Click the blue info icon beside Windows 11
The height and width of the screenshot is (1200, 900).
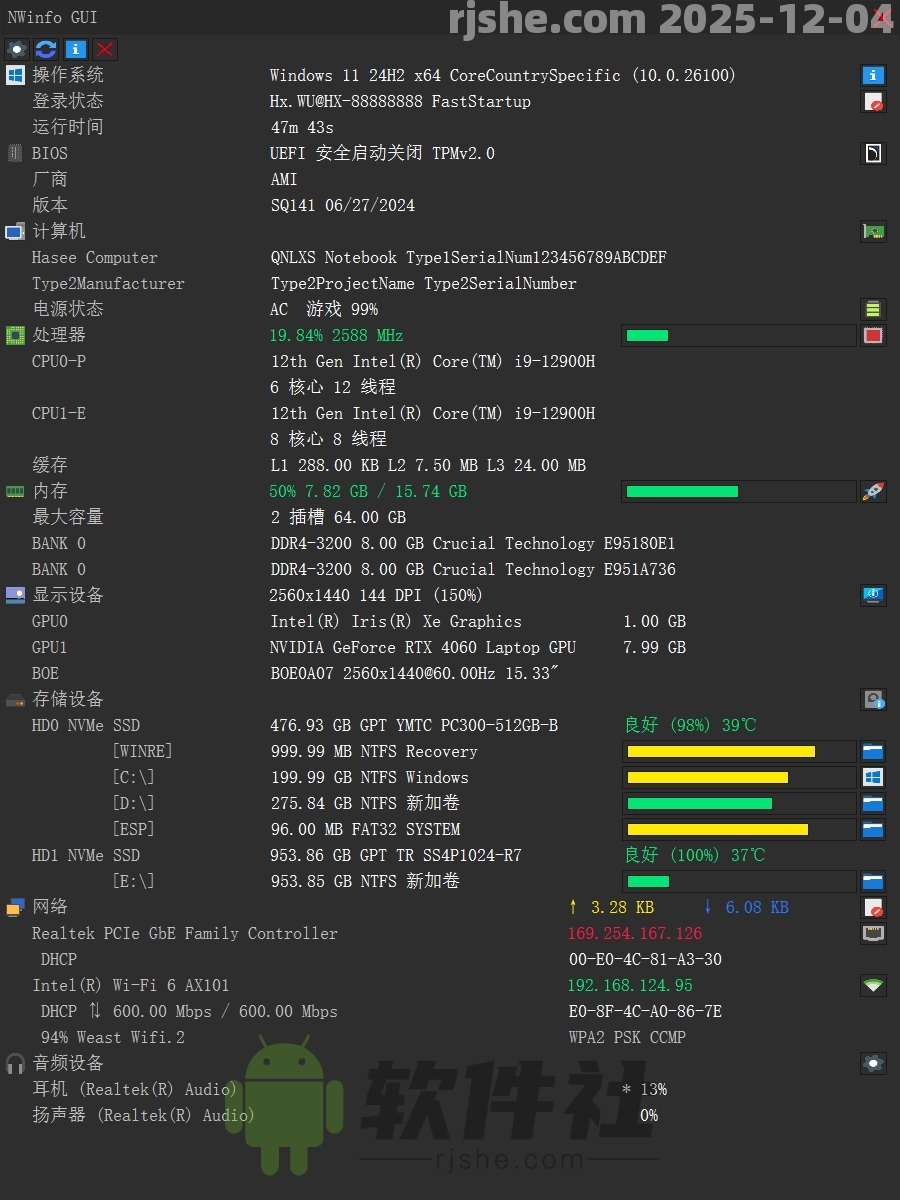872,75
